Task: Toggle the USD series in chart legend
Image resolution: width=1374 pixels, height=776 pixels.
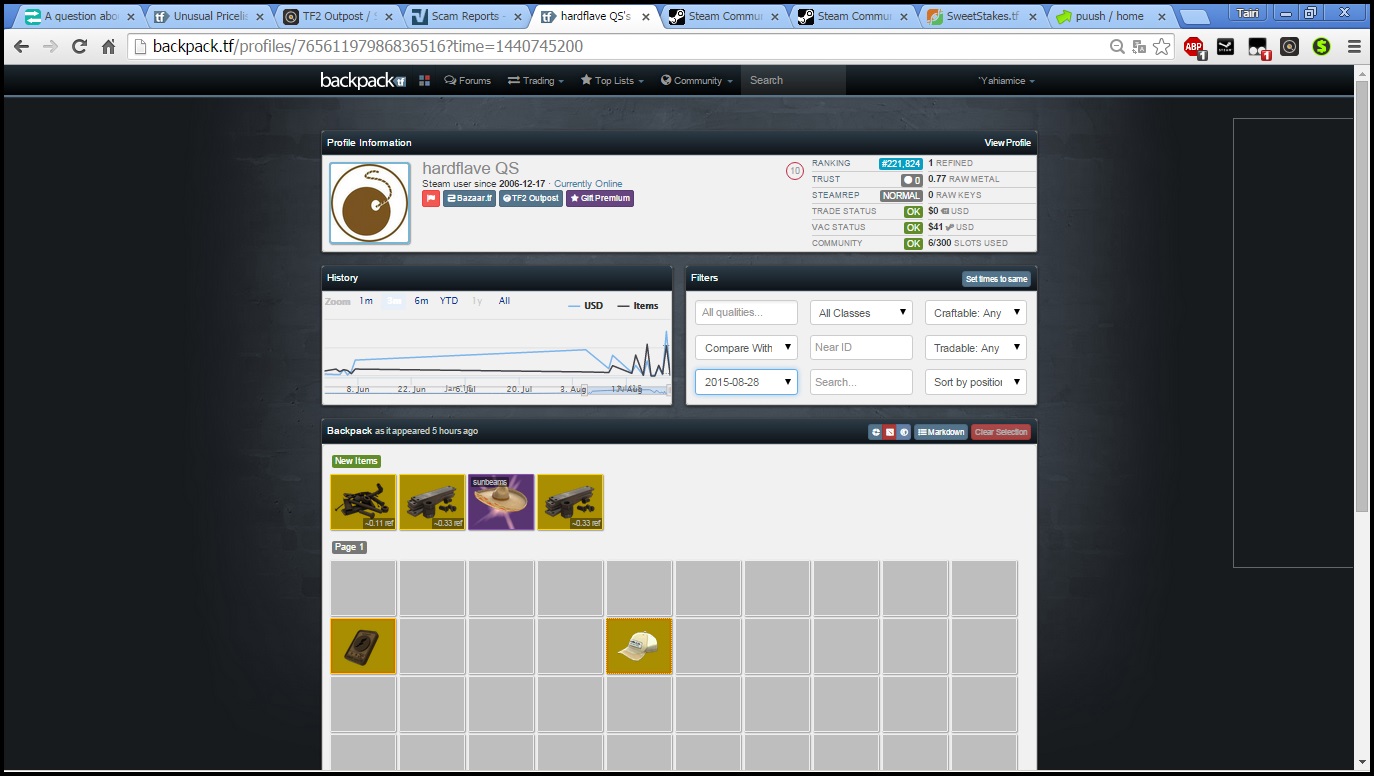Action: click(586, 306)
